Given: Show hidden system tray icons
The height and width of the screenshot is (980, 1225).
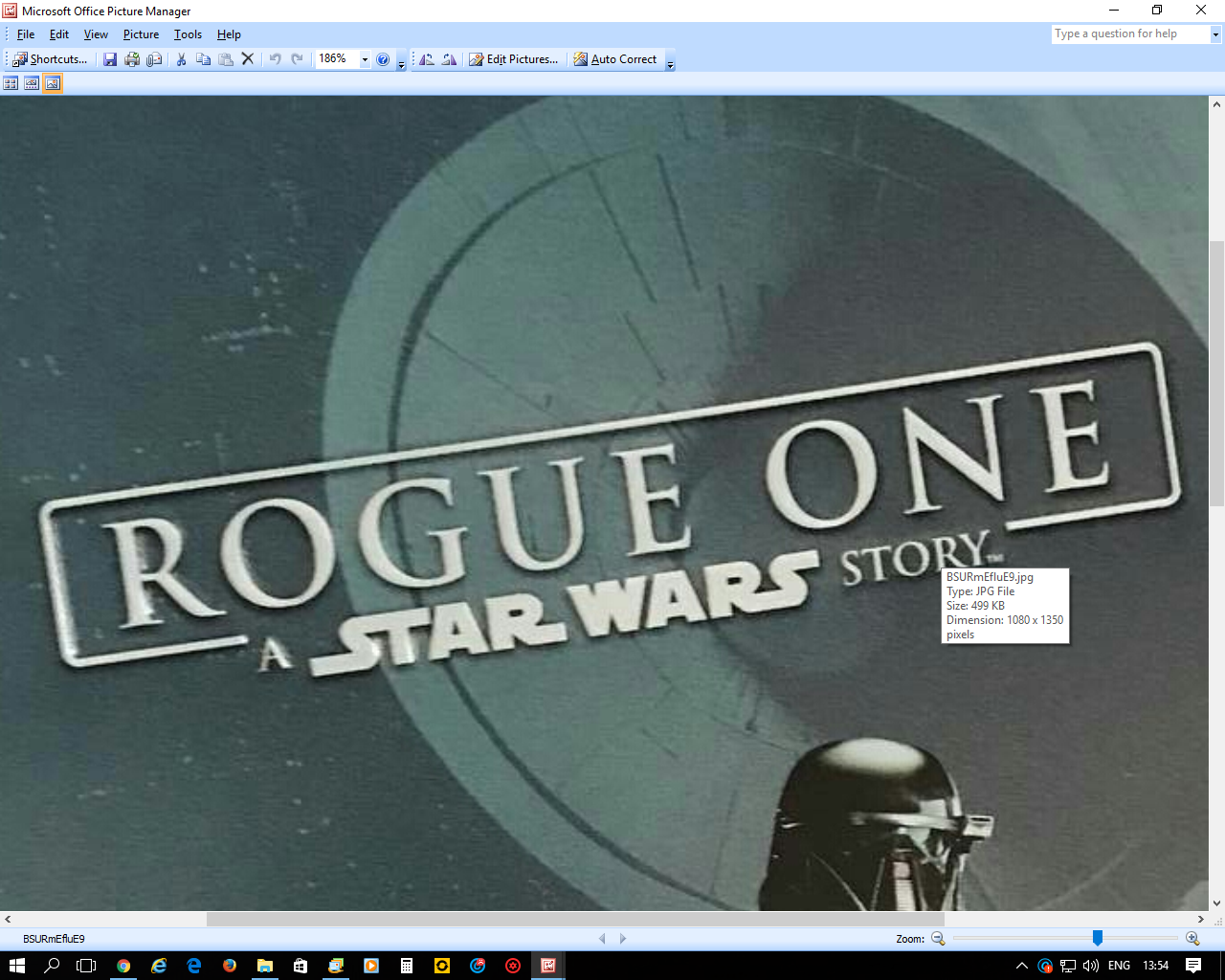Looking at the screenshot, I should pos(1022,966).
